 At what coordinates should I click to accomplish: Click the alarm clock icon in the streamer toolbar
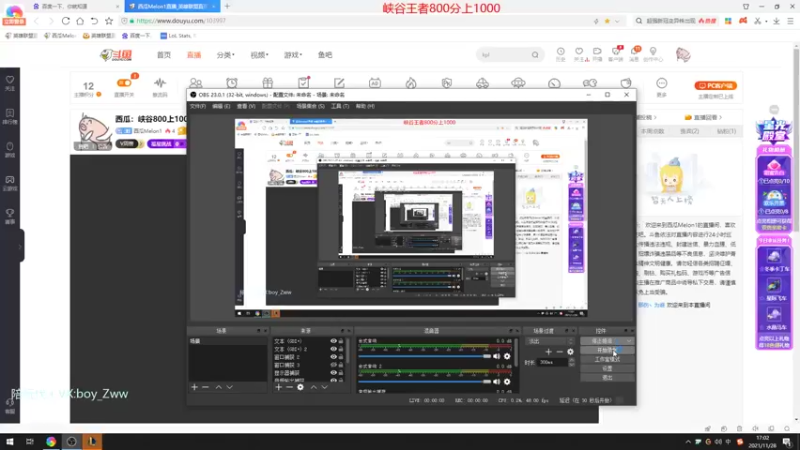pos(232,83)
